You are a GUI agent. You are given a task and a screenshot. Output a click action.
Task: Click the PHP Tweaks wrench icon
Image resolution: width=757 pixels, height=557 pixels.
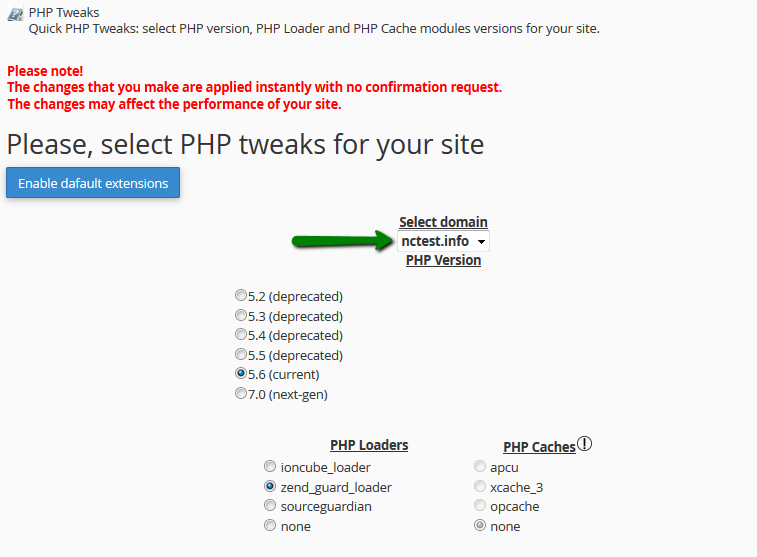pos(15,14)
